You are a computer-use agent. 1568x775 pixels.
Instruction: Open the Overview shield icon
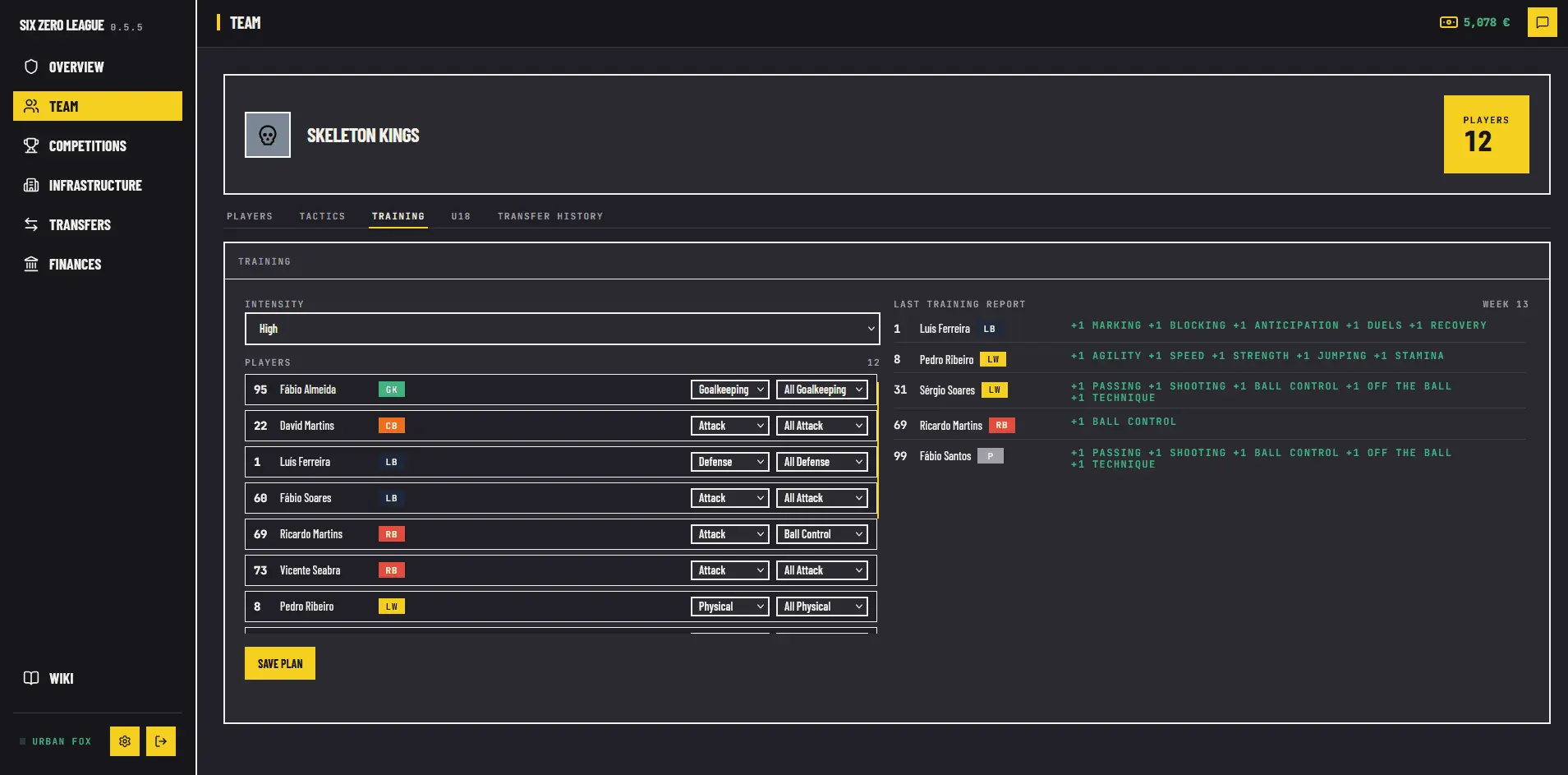pyautogui.click(x=31, y=67)
